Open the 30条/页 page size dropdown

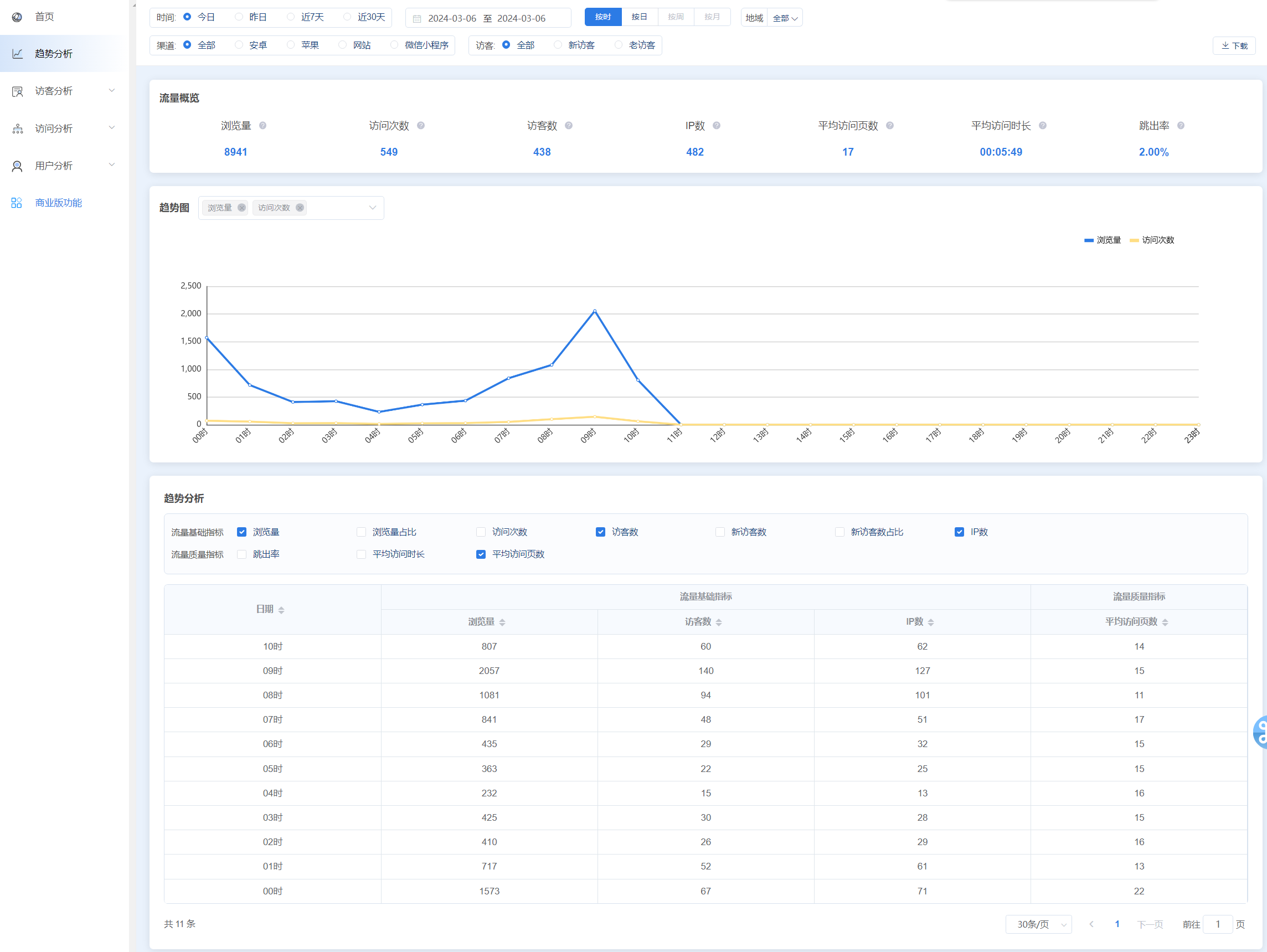pos(1038,924)
